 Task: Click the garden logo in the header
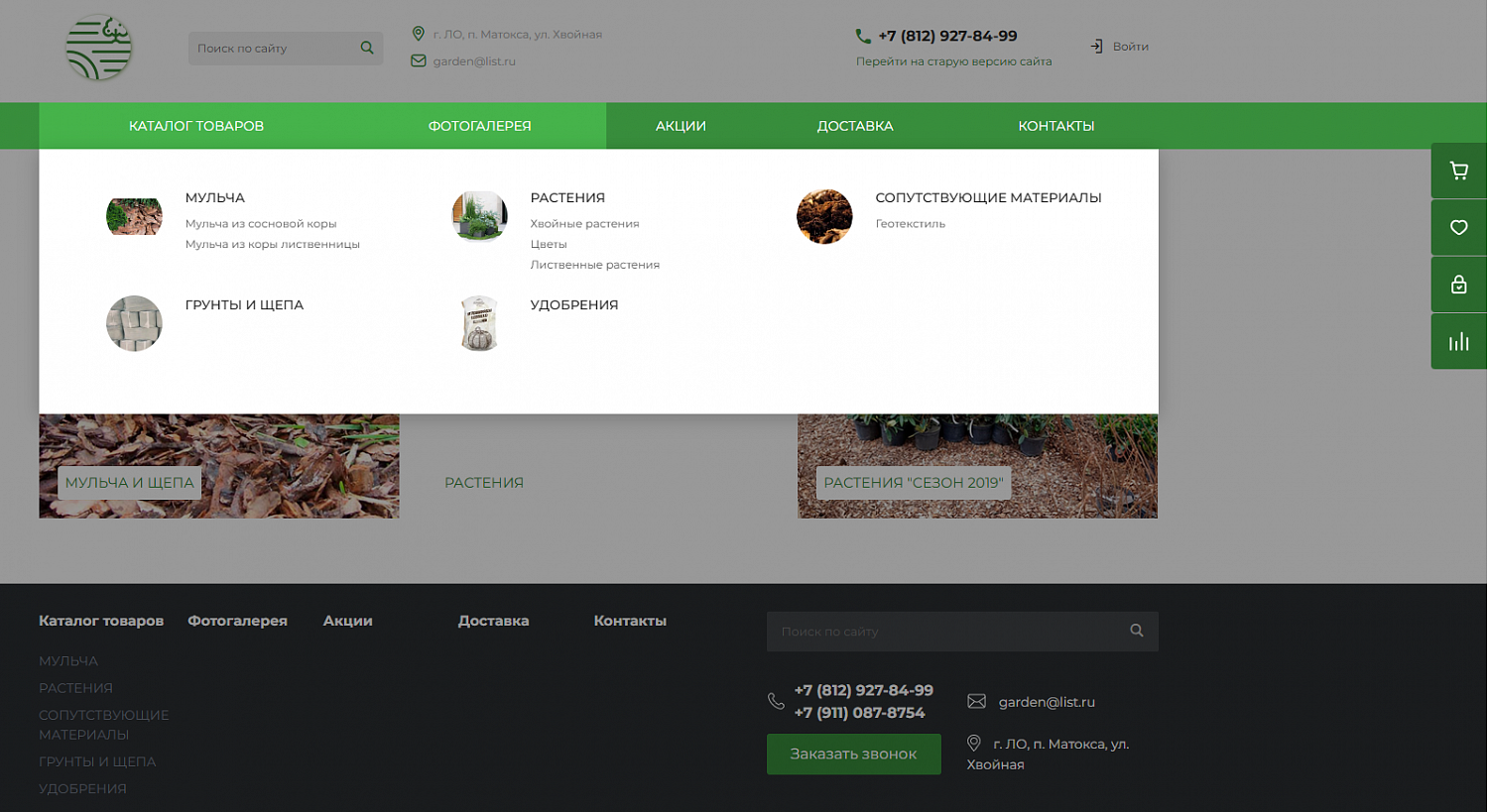point(98,48)
